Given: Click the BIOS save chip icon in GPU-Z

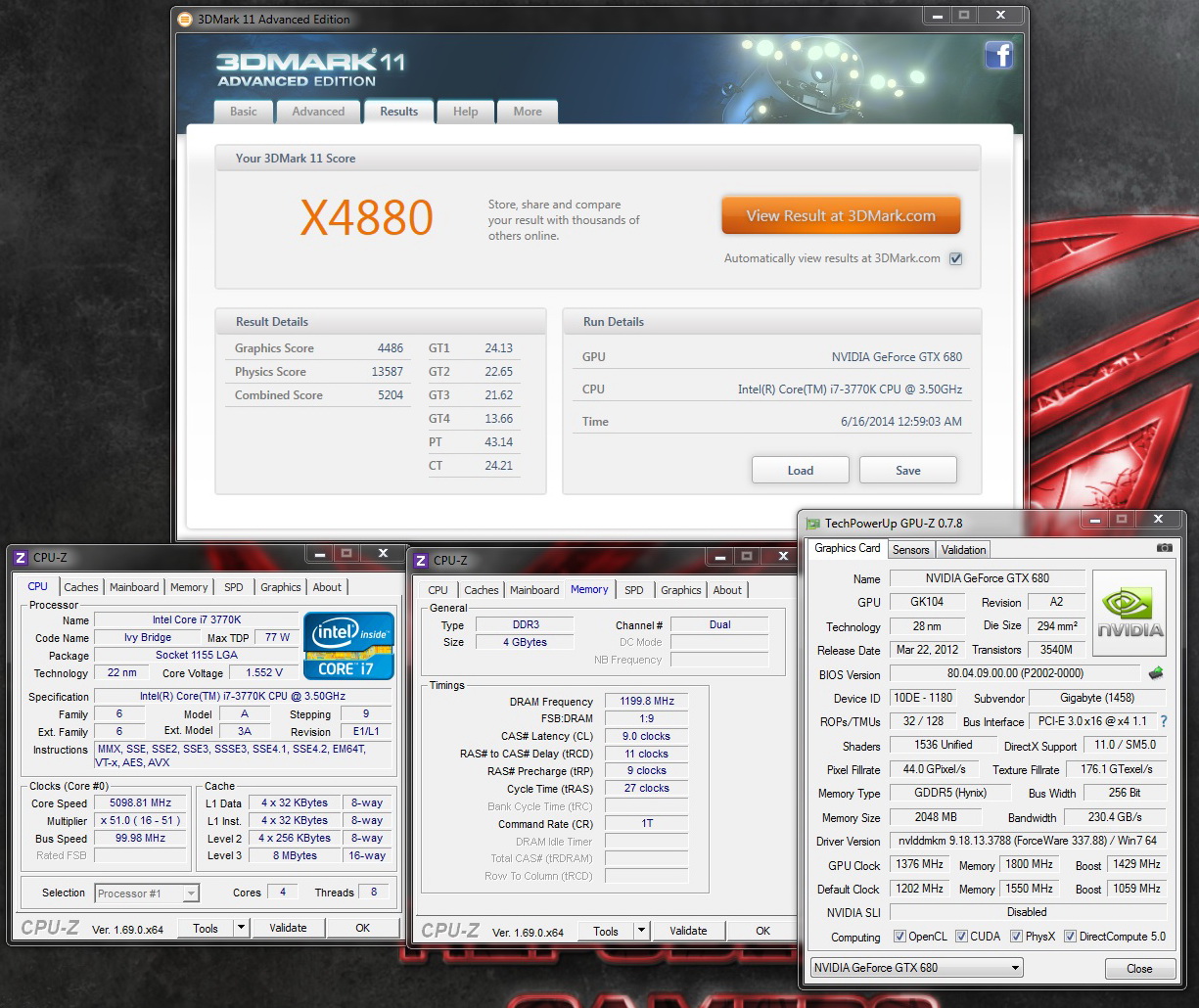Looking at the screenshot, I should [x=1156, y=673].
